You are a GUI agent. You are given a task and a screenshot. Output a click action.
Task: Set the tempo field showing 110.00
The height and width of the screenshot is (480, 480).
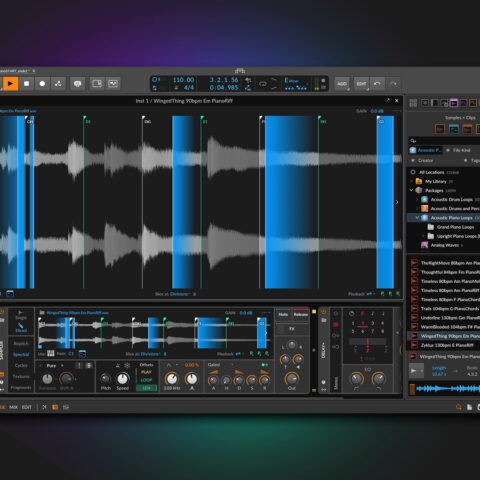(x=183, y=80)
